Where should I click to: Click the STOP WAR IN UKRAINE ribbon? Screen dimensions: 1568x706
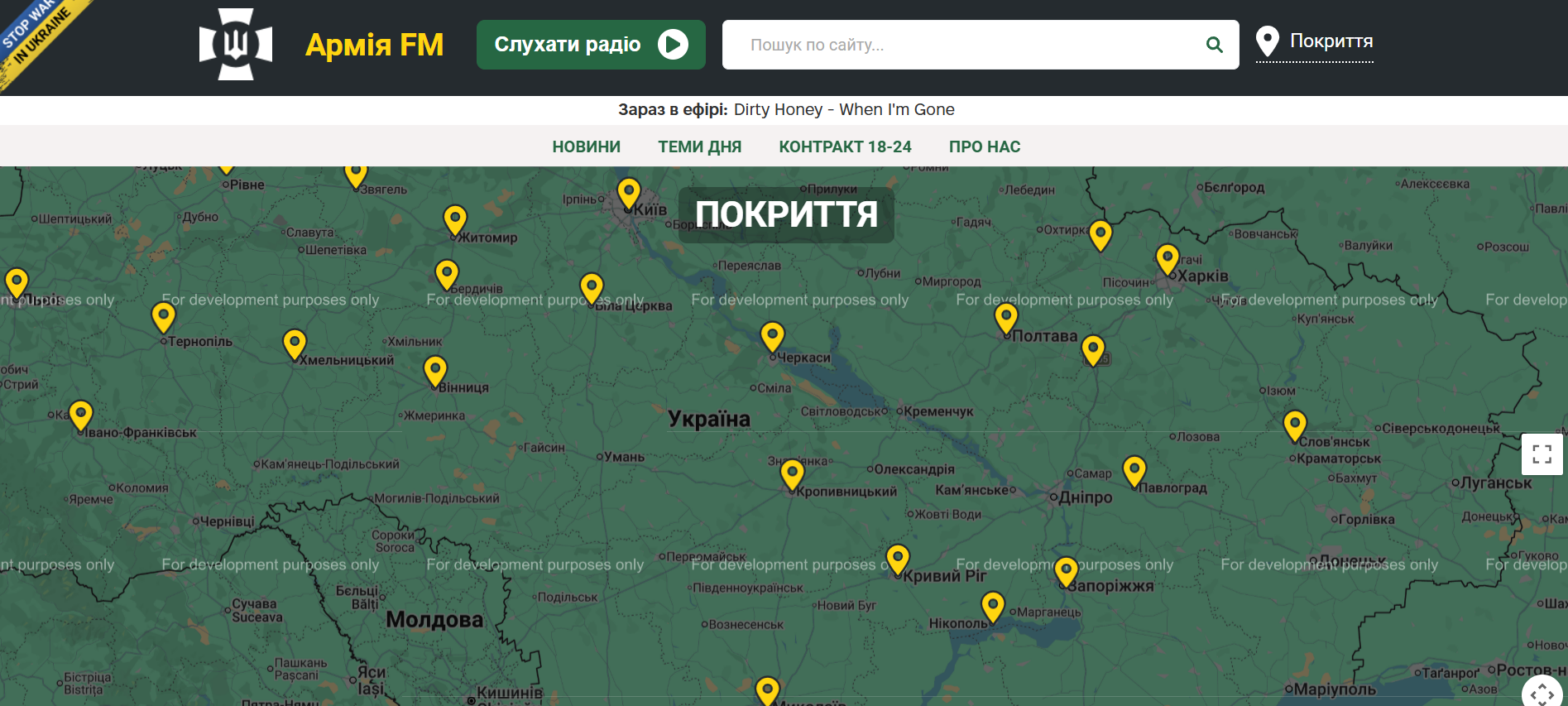coord(37,33)
